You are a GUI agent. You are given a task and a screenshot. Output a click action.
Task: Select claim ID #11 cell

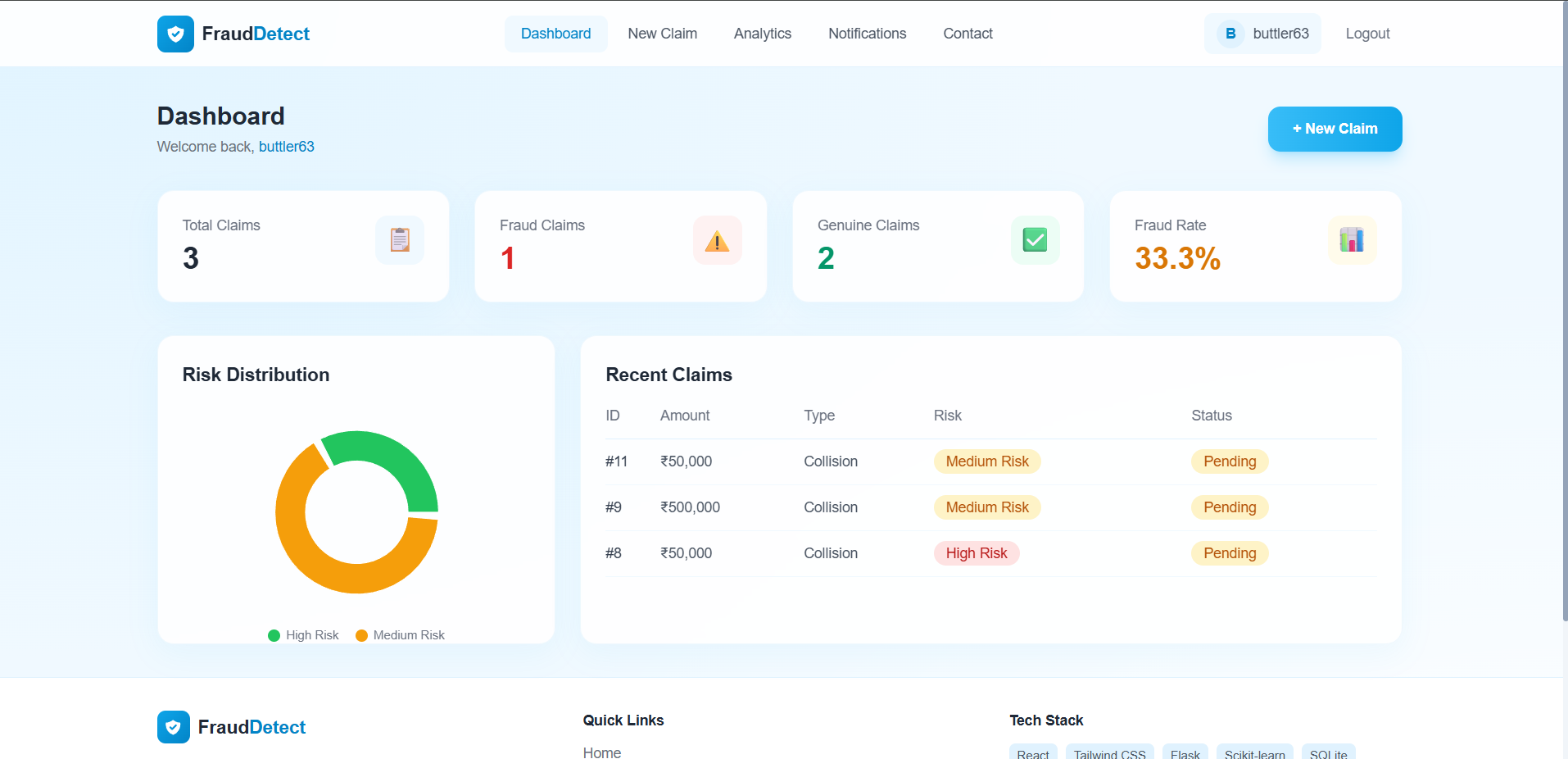coord(616,461)
